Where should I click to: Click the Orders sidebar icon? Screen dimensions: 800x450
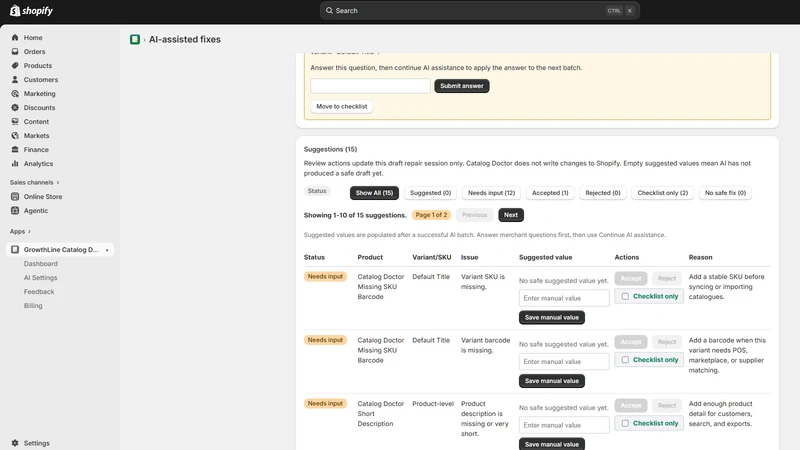point(15,52)
